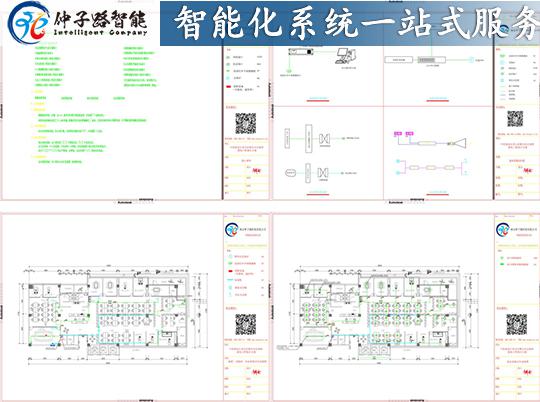Image resolution: width=540 pixels, height=402 pixels.
Task: Click the red stamp mark in the top-left title block
Action: pos(257,170)
